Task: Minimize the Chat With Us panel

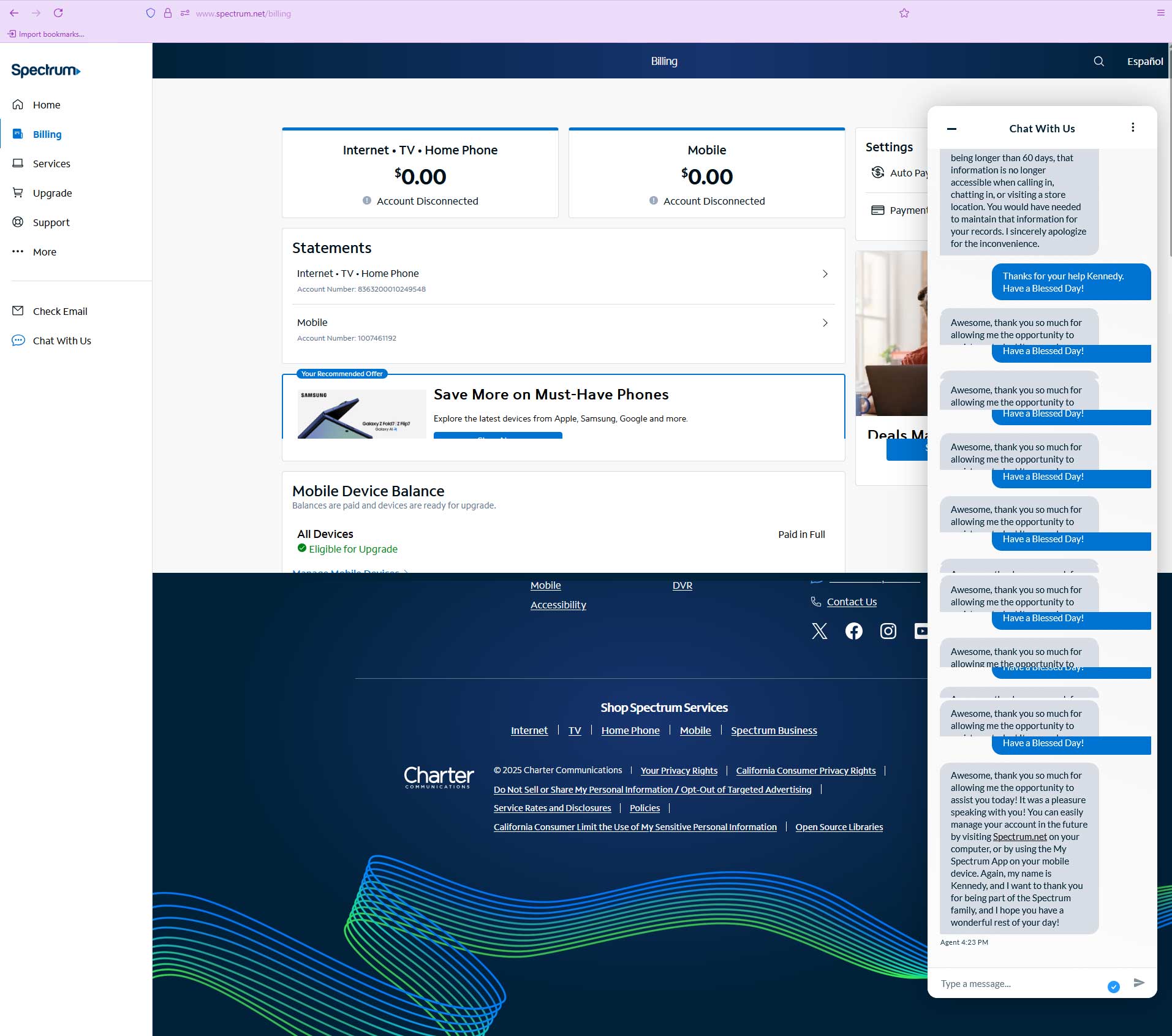Action: [951, 129]
